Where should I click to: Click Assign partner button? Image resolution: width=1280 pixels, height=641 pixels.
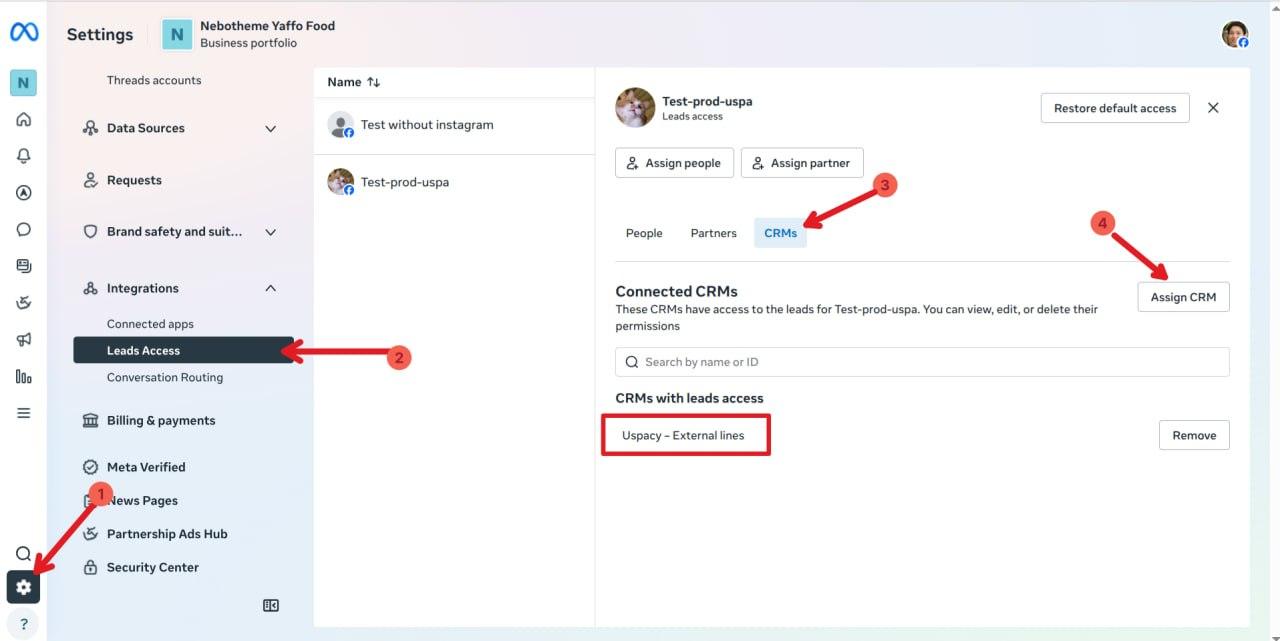pos(802,163)
